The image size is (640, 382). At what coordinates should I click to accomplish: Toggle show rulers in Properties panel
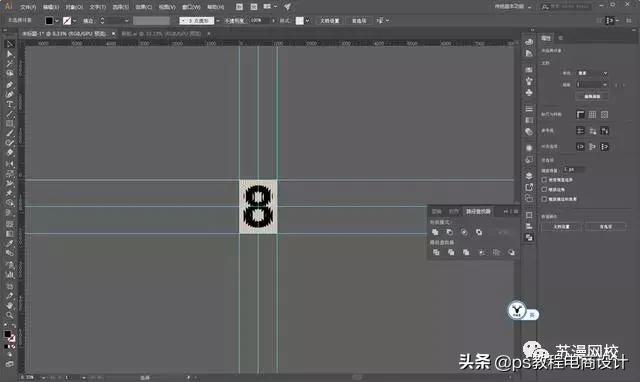(x=580, y=115)
